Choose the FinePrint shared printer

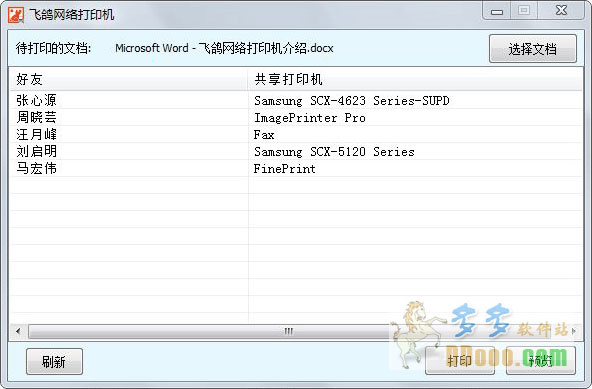tap(284, 169)
